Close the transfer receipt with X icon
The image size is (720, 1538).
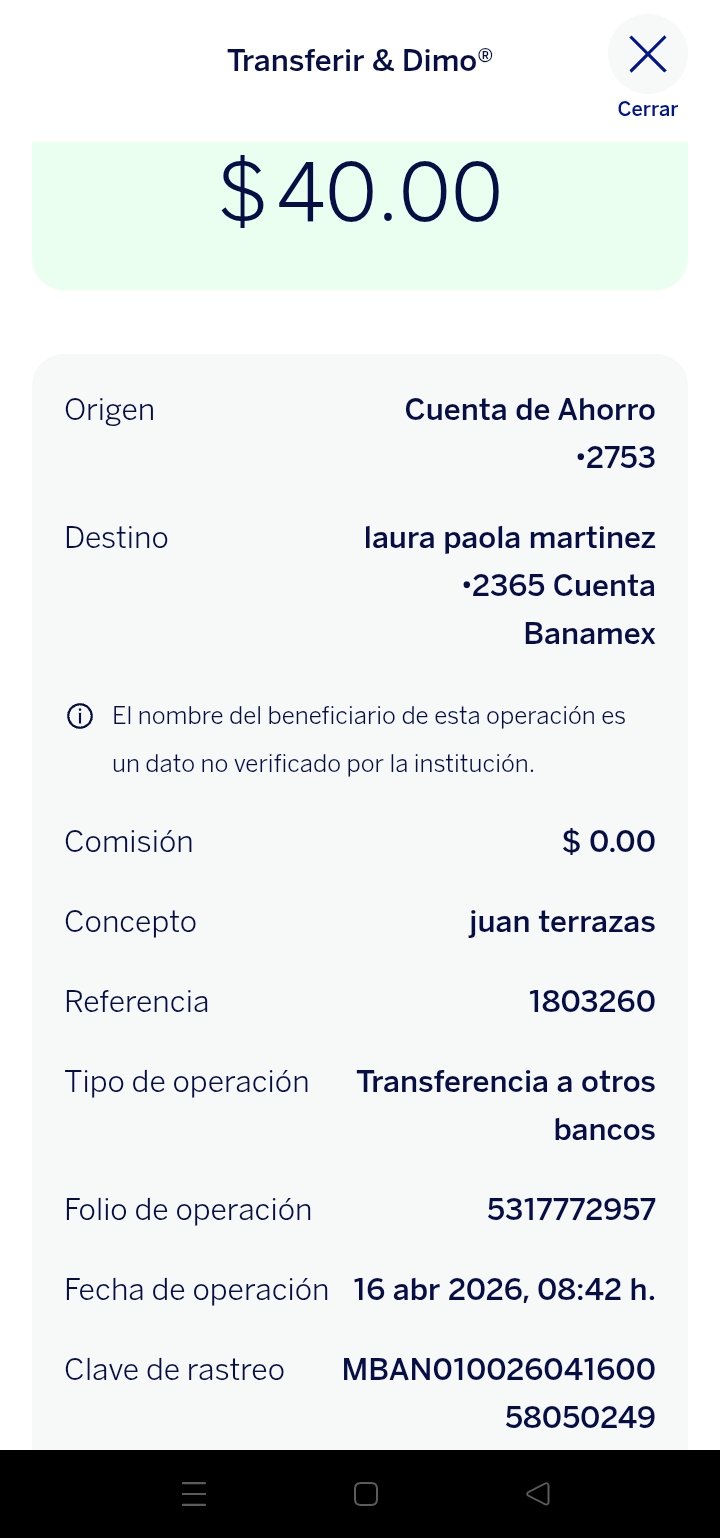click(x=648, y=54)
